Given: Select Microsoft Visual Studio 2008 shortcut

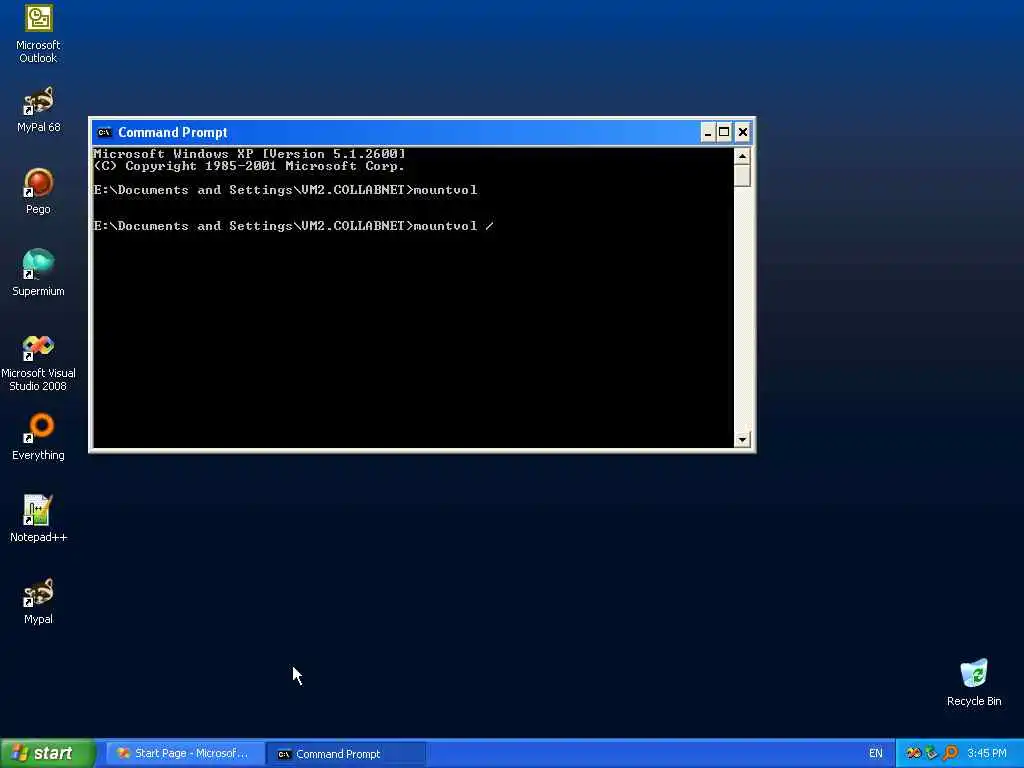Looking at the screenshot, I should click(38, 362).
